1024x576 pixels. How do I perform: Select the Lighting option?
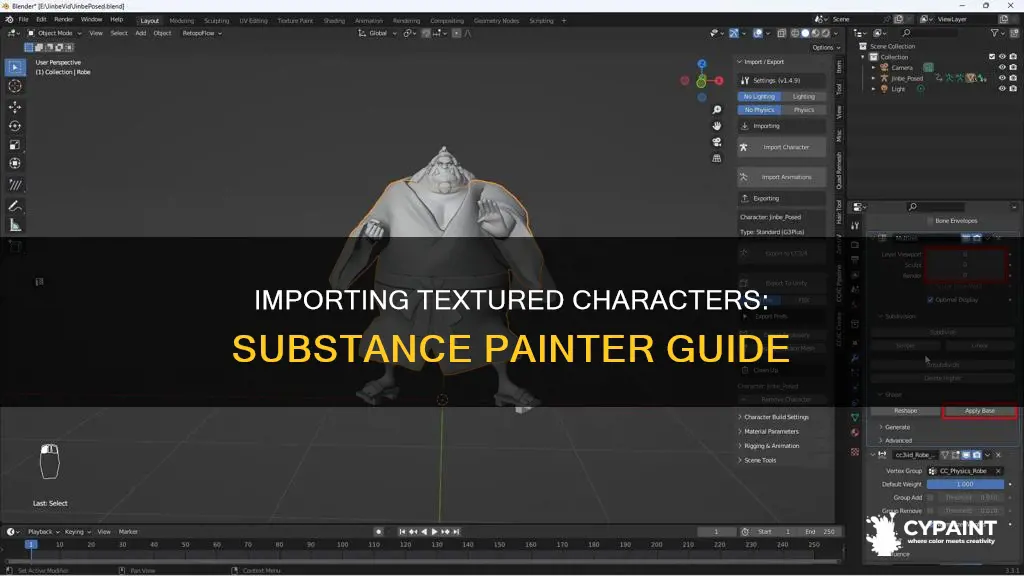803,96
